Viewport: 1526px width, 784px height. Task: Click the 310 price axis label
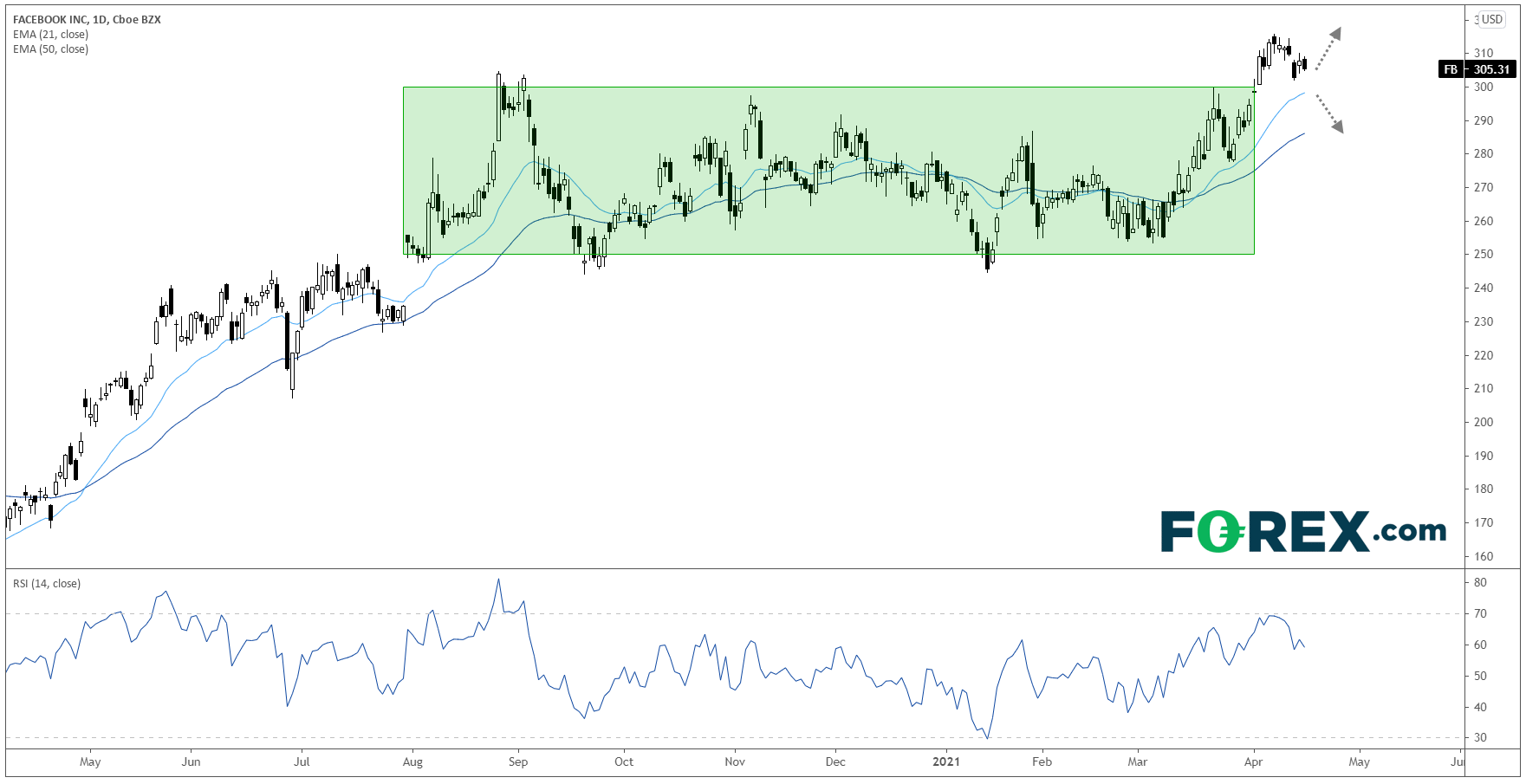pos(1484,54)
